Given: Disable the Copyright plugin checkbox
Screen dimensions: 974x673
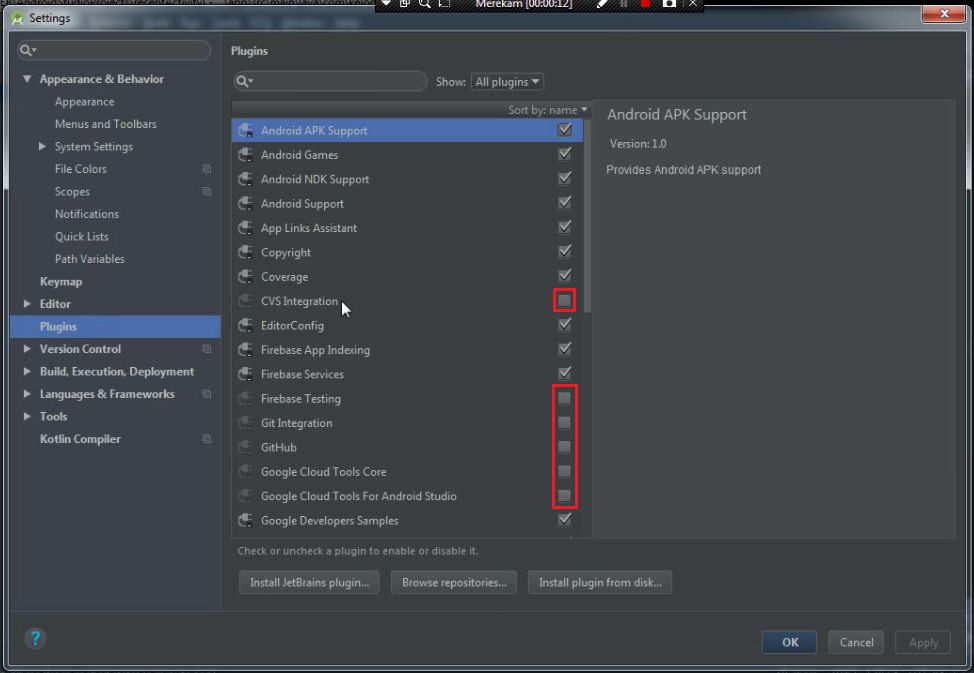Looking at the screenshot, I should click(565, 251).
